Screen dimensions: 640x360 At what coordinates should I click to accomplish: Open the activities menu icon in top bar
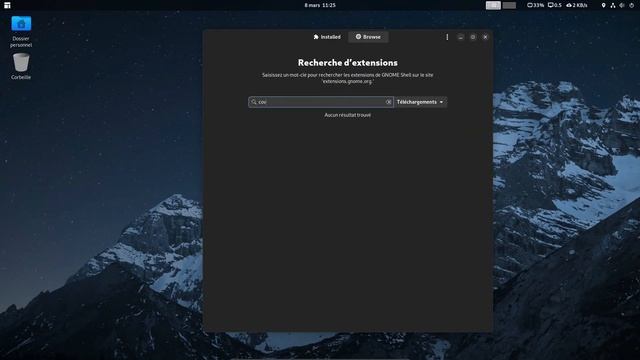7,5
